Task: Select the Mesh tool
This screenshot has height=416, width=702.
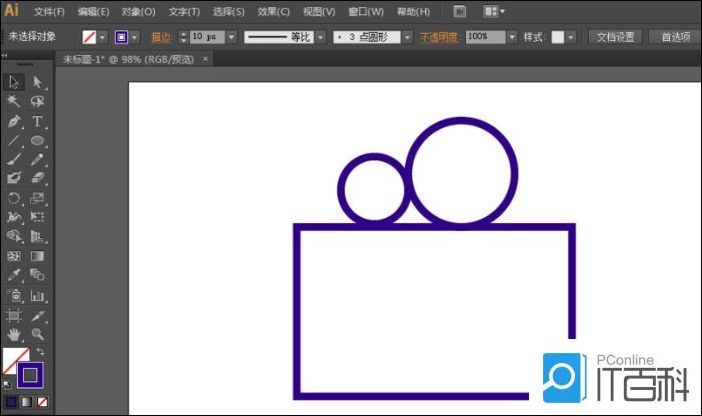Action: [14, 256]
